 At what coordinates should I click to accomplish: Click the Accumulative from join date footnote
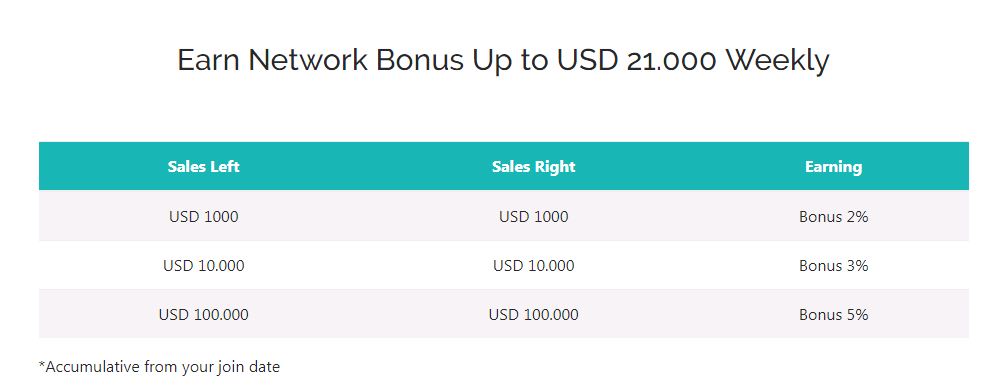(159, 367)
